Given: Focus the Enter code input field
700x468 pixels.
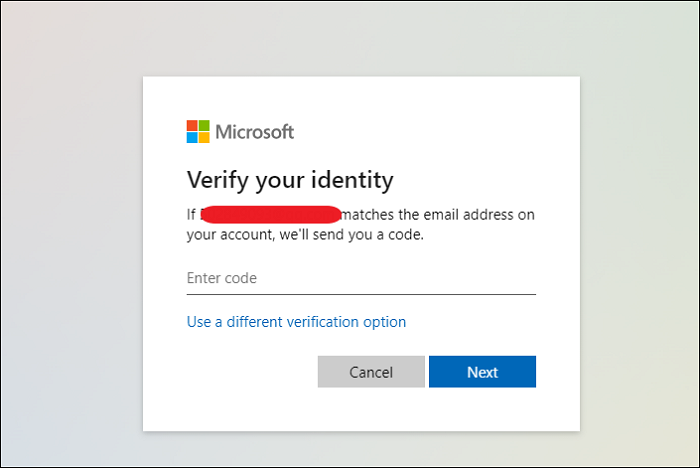Looking at the screenshot, I should coord(360,278).
